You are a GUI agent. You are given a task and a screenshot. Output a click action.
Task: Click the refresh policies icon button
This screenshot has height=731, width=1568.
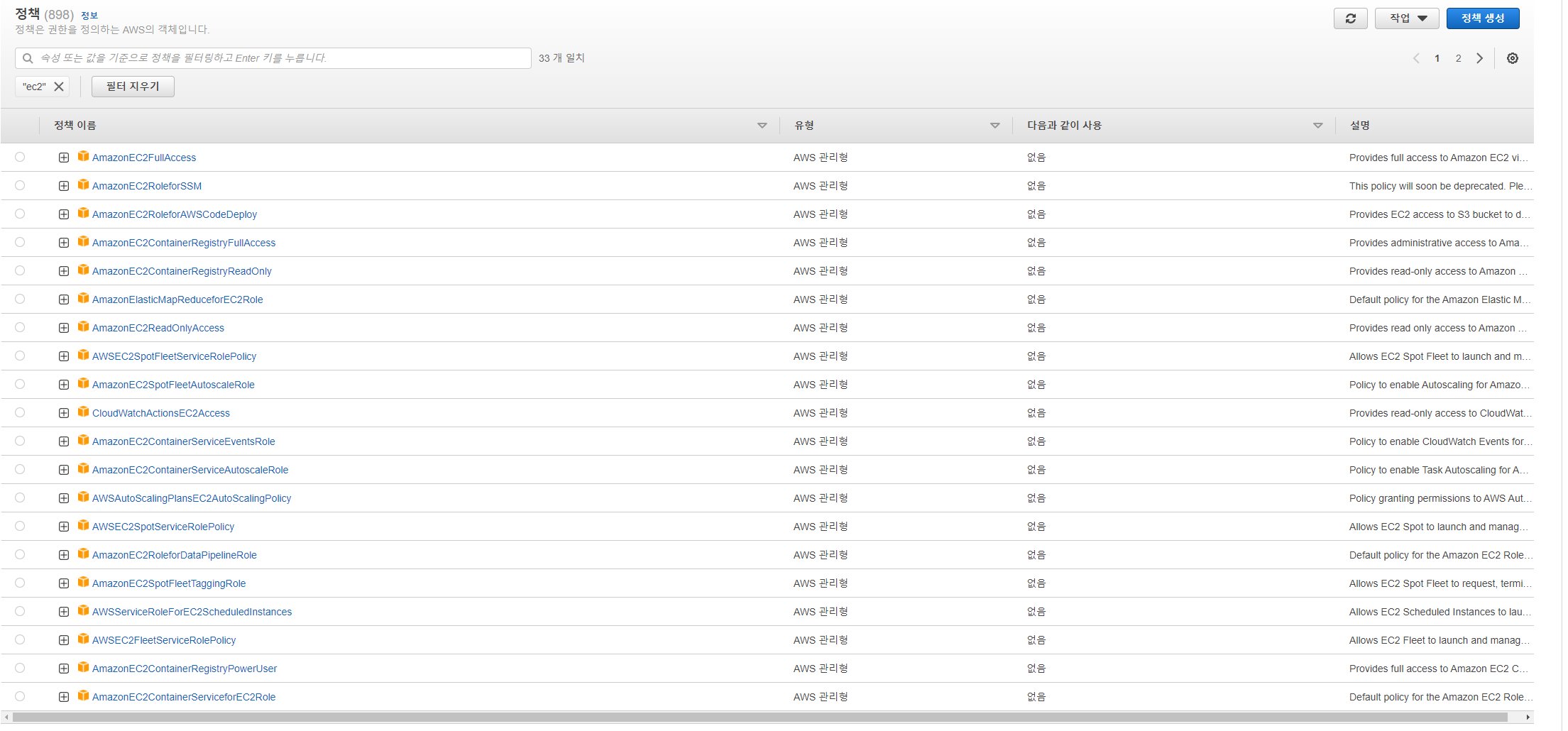(x=1350, y=18)
